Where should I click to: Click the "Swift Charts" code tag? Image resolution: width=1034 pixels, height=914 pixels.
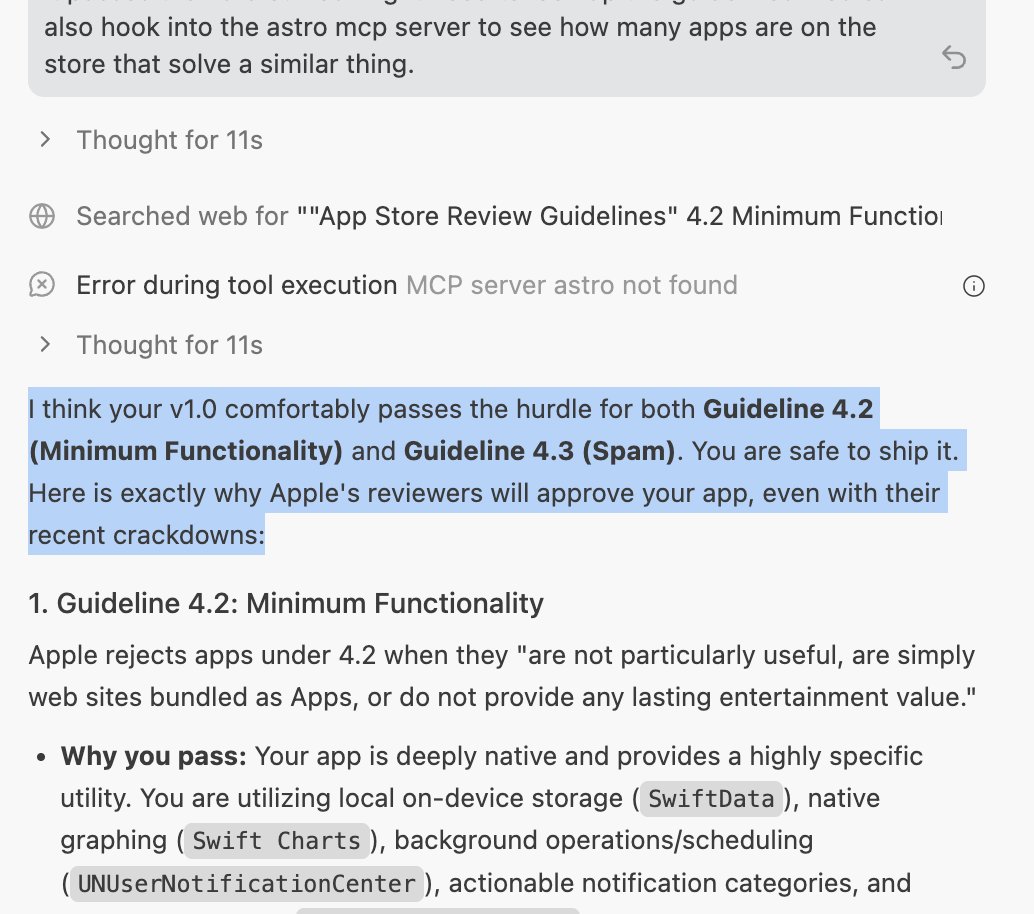tap(276, 841)
